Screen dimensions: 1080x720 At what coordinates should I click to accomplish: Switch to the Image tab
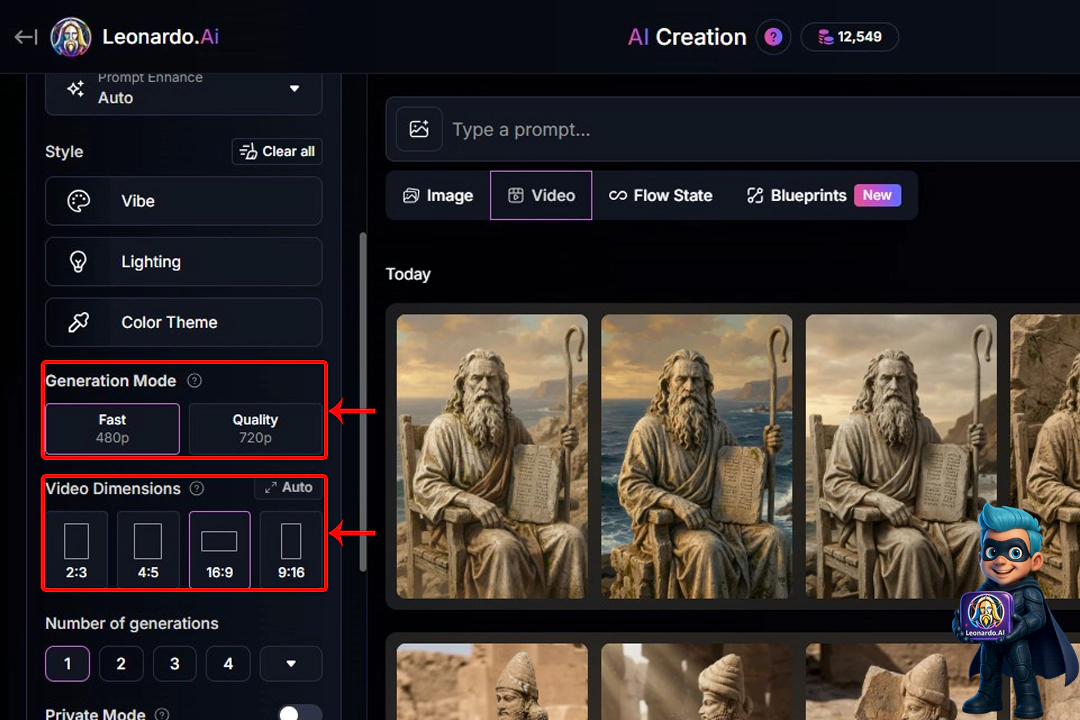click(438, 195)
